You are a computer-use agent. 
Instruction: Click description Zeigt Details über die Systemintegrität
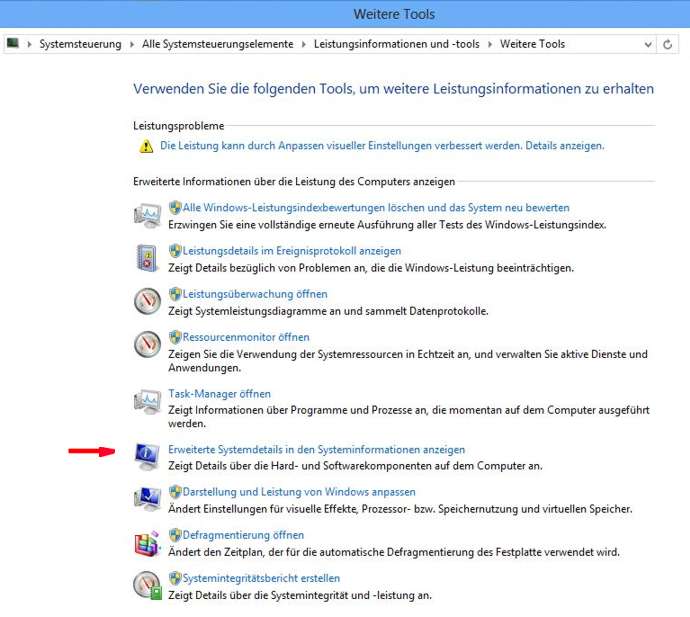[300, 595]
